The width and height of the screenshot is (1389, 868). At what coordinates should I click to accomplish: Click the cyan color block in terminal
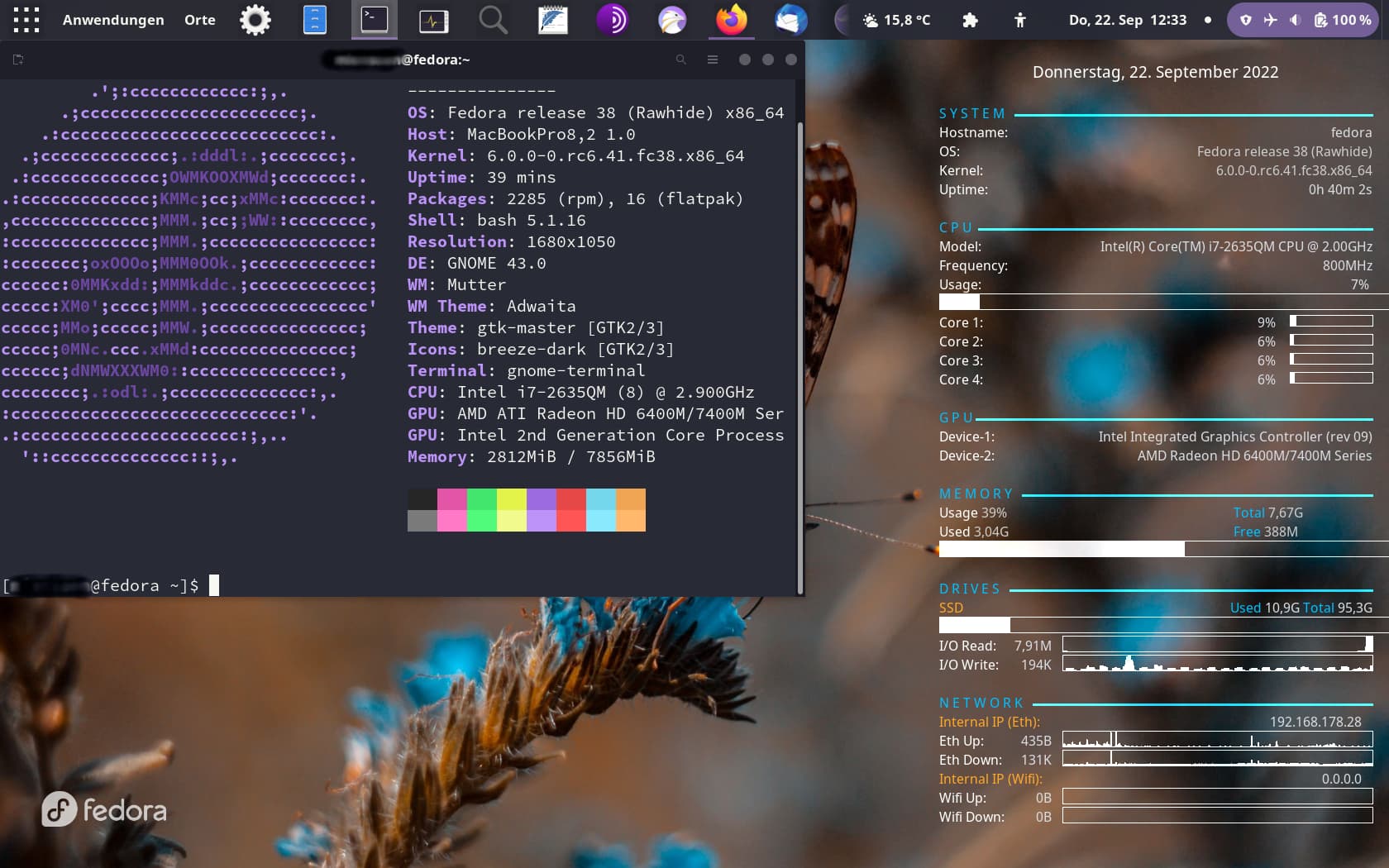click(601, 510)
